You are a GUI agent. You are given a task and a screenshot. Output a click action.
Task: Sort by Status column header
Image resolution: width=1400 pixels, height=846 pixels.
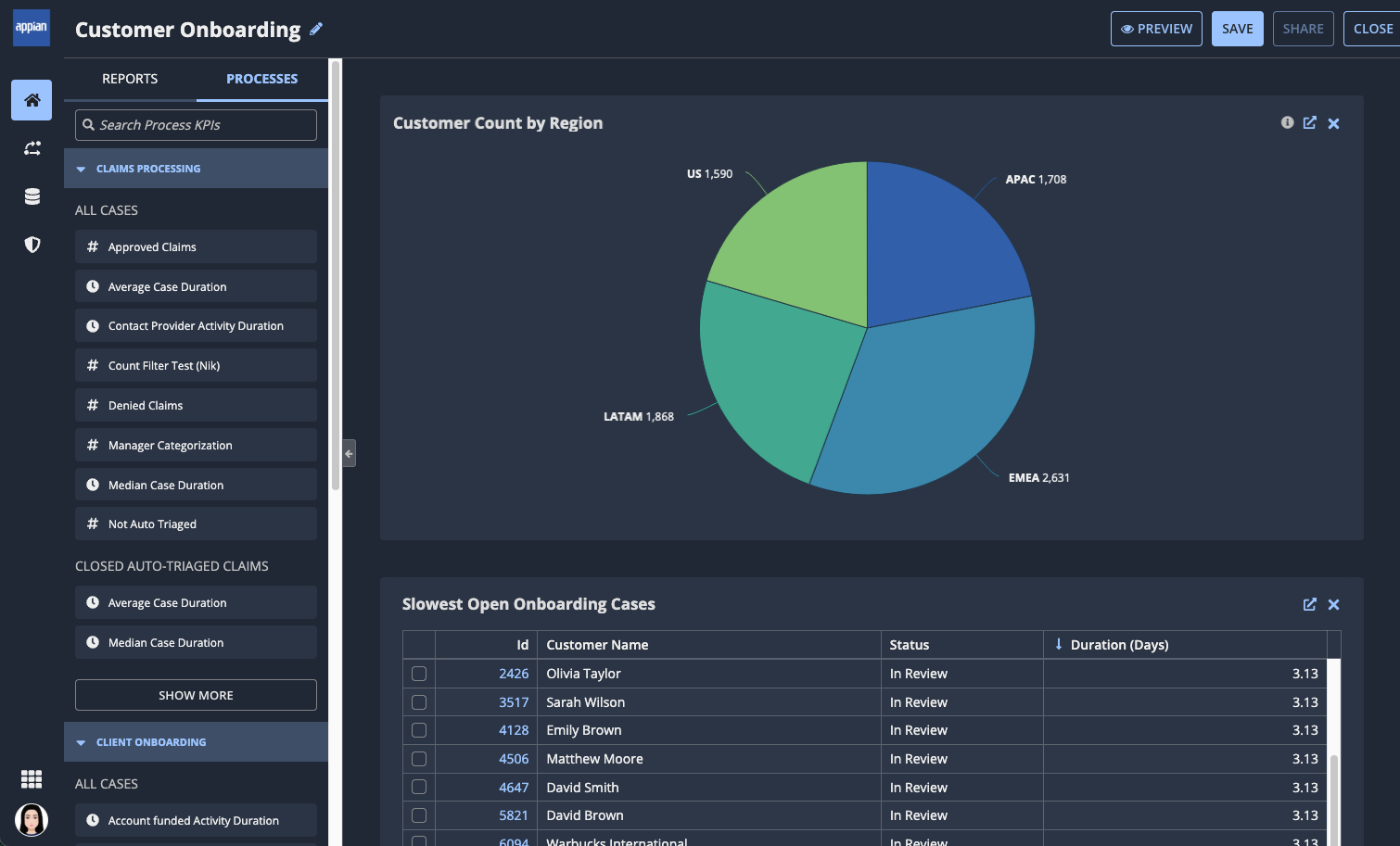click(909, 645)
